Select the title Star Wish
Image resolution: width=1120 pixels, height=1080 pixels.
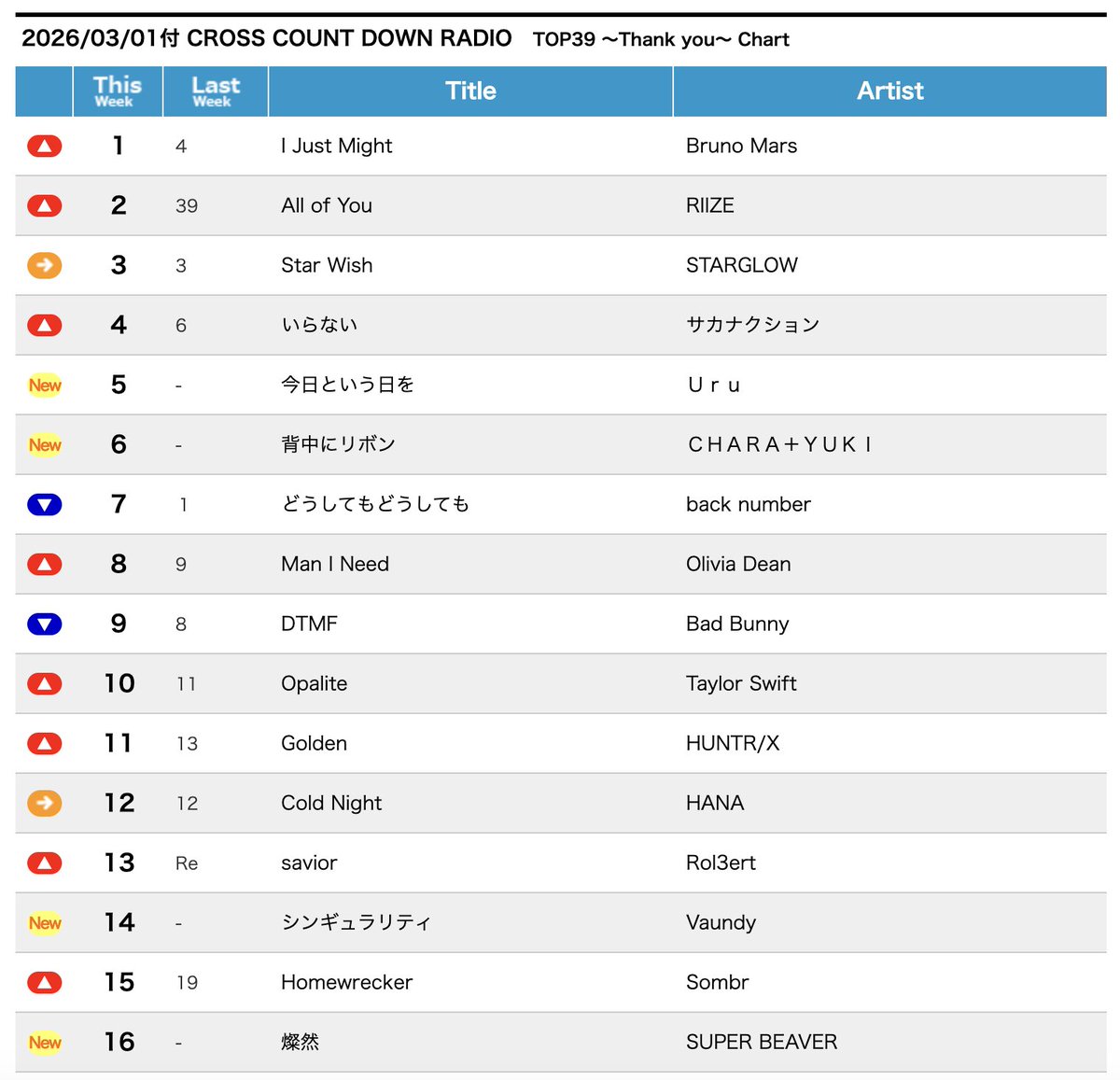pyautogui.click(x=327, y=265)
